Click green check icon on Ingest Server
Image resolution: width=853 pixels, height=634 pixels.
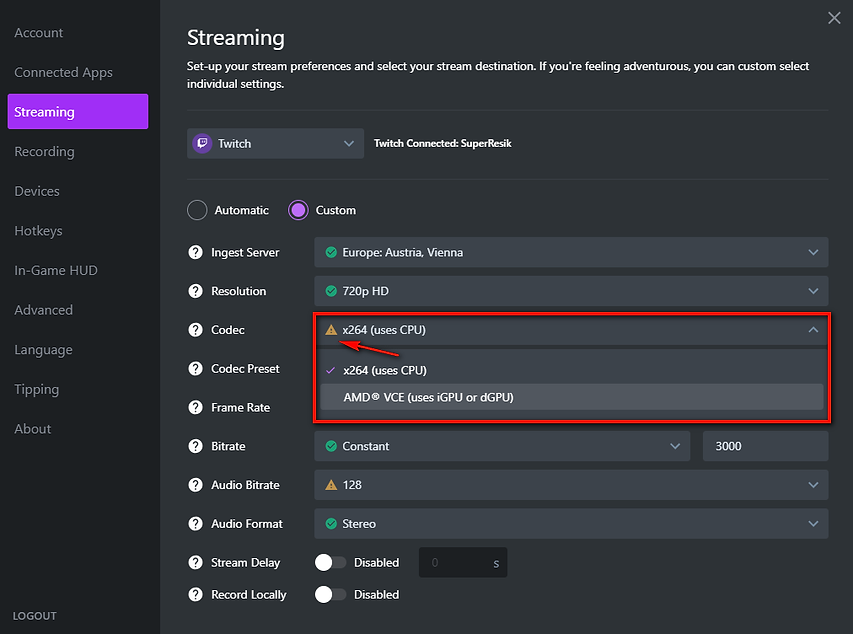pyautogui.click(x=331, y=253)
